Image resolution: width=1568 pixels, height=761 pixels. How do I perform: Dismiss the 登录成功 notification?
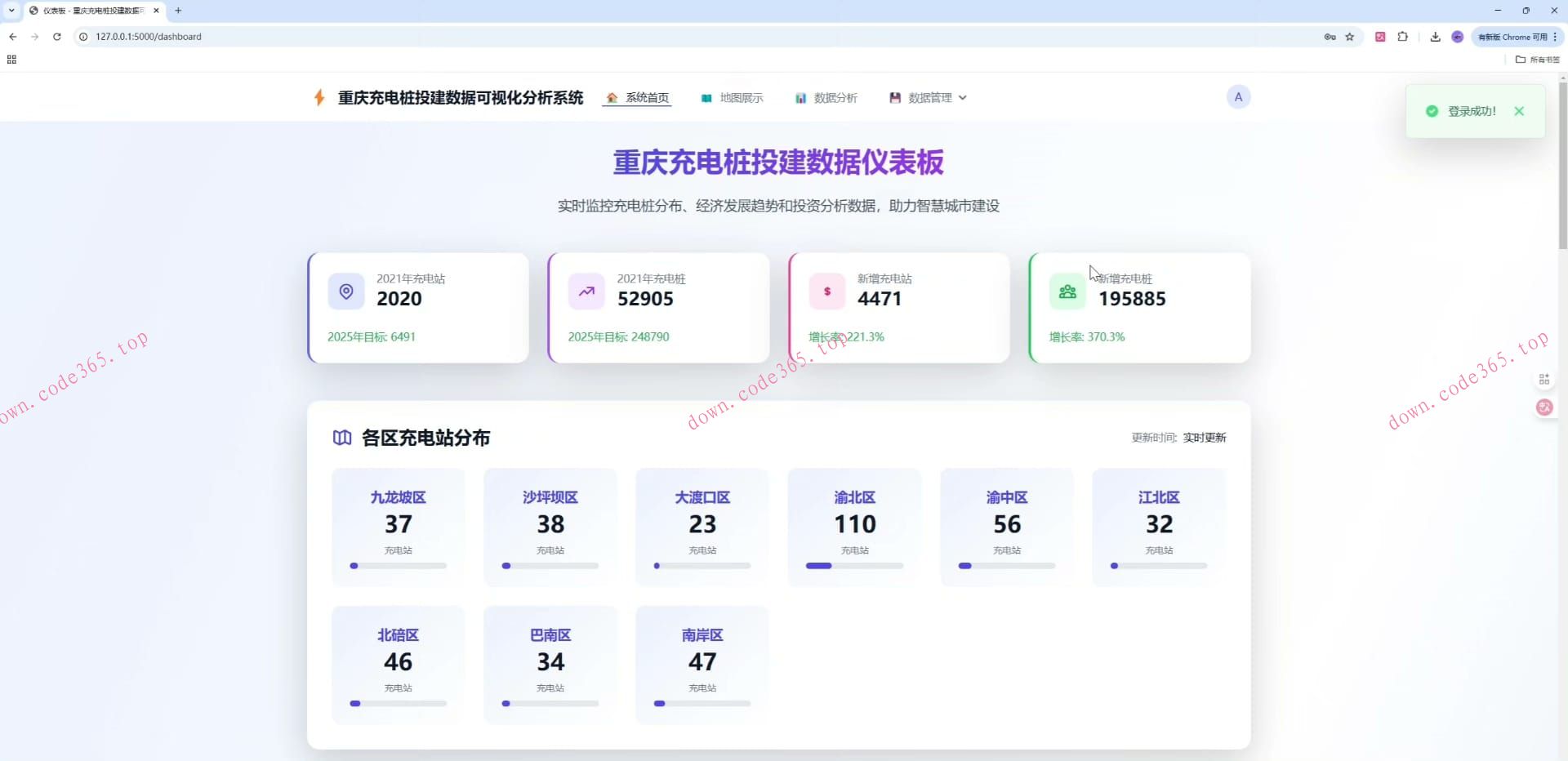pos(1519,111)
